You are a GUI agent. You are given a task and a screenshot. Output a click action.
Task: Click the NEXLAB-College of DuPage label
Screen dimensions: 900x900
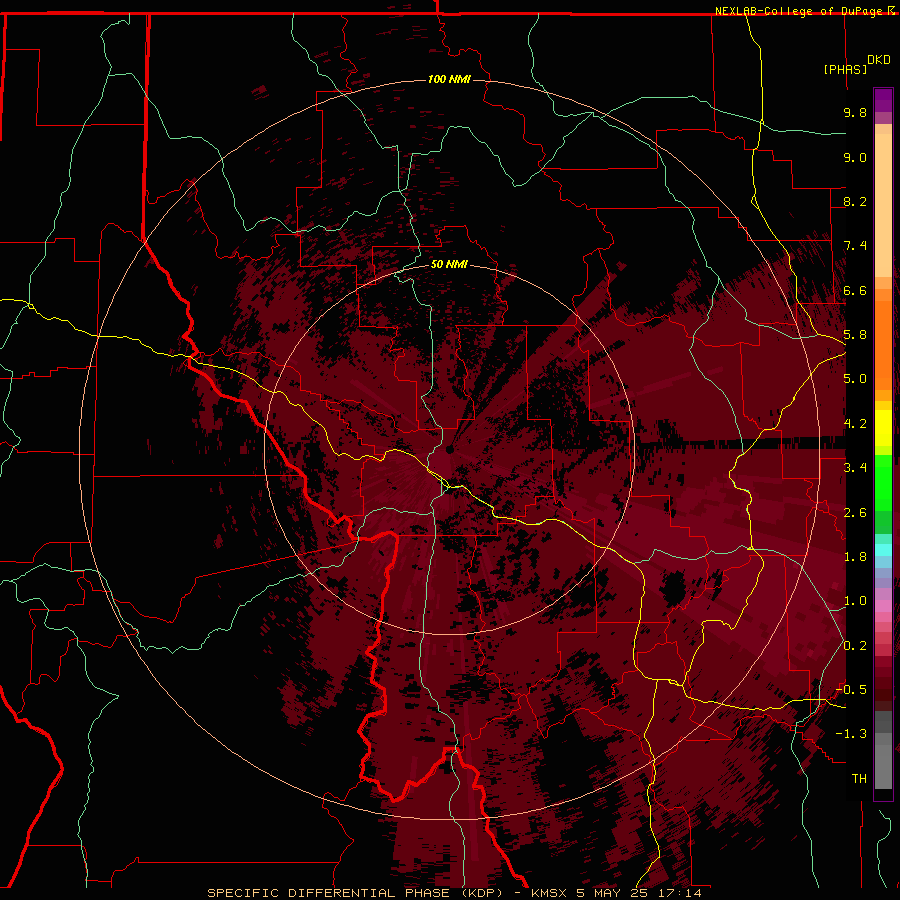(799, 11)
